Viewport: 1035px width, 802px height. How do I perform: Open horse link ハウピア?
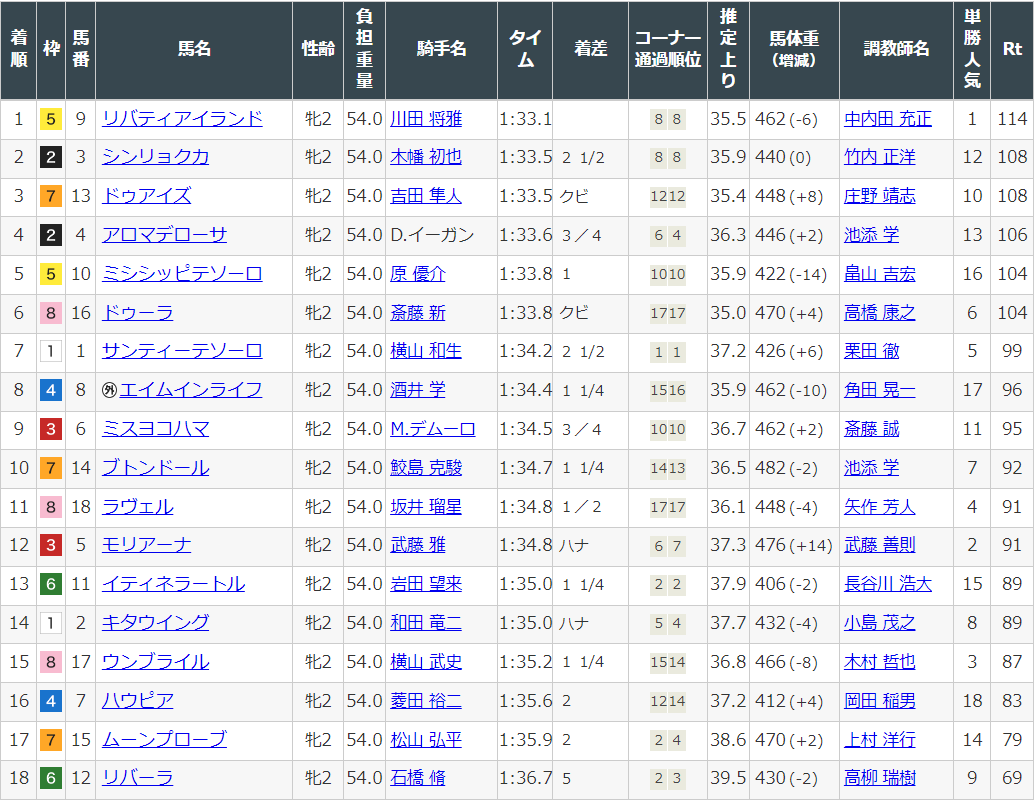coord(137,701)
